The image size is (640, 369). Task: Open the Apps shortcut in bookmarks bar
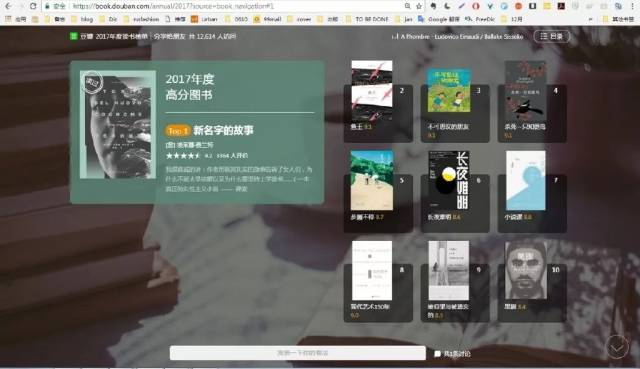click(16, 19)
